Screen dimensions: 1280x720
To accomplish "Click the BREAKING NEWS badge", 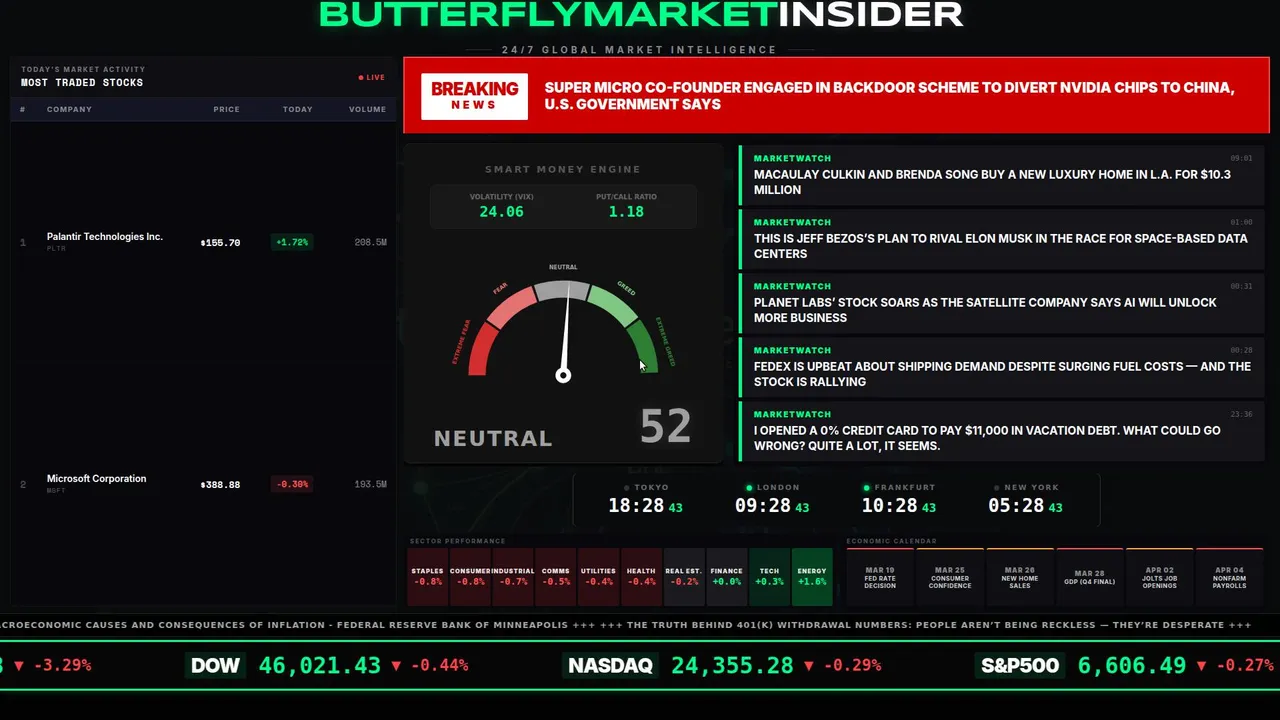I will point(474,97).
